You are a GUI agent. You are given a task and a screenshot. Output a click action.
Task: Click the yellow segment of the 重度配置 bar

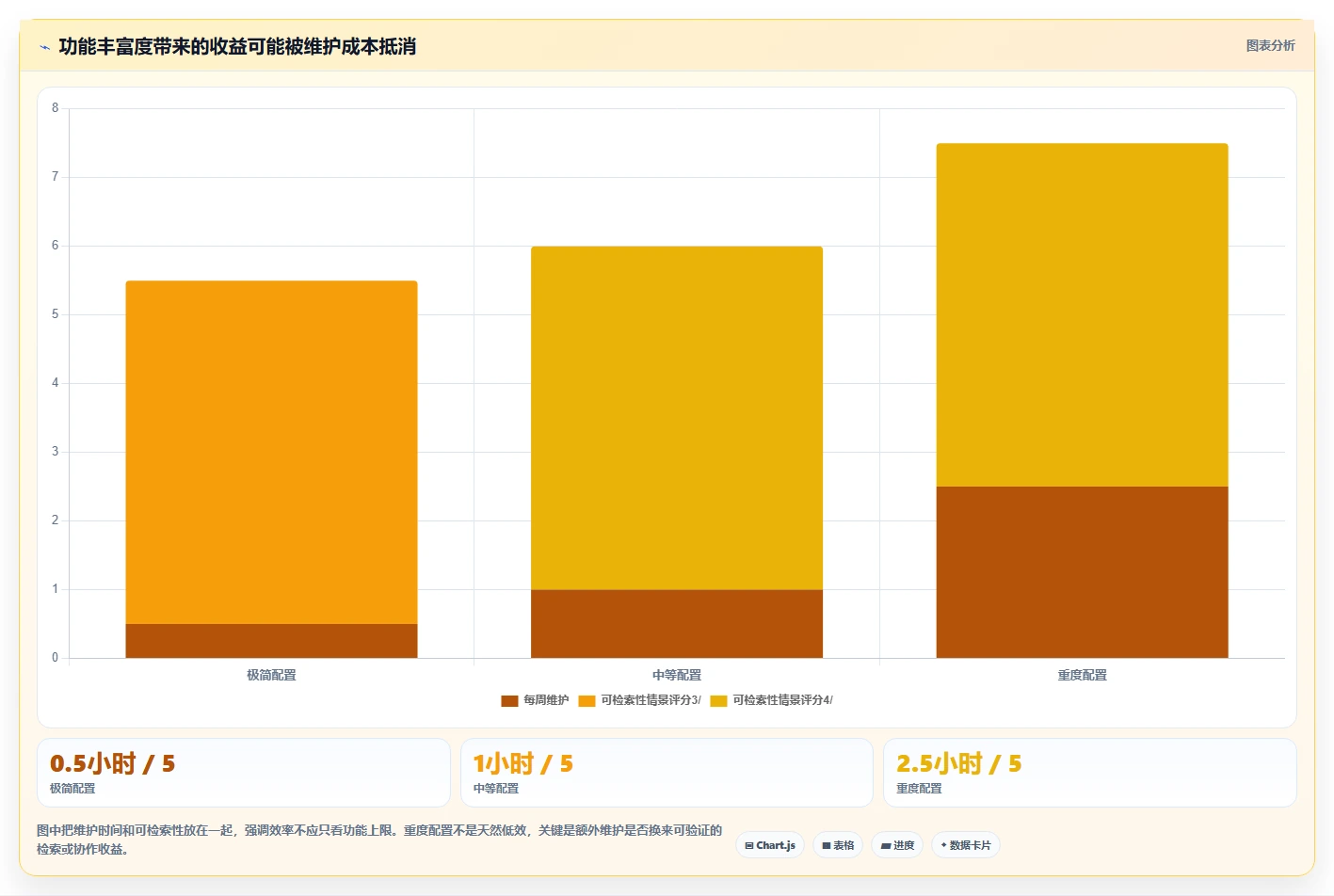click(x=1082, y=314)
